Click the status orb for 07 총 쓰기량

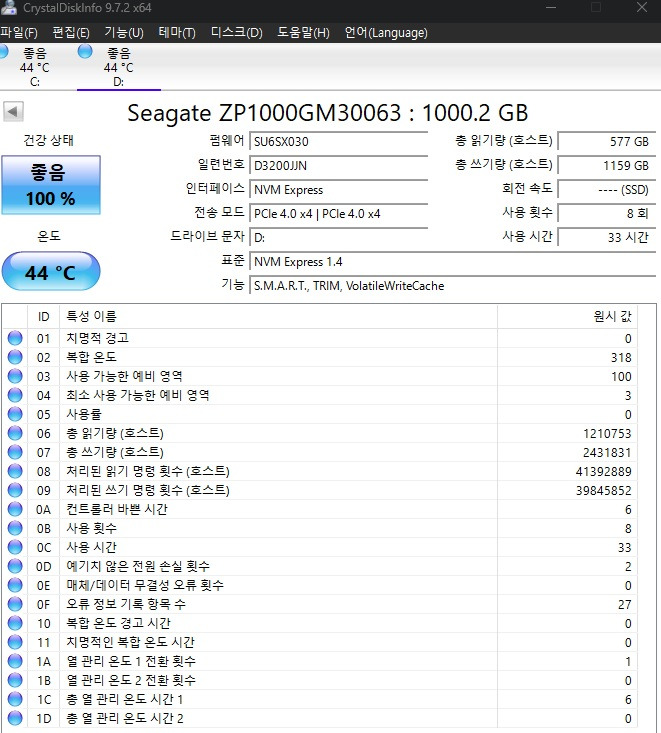pos(15,452)
